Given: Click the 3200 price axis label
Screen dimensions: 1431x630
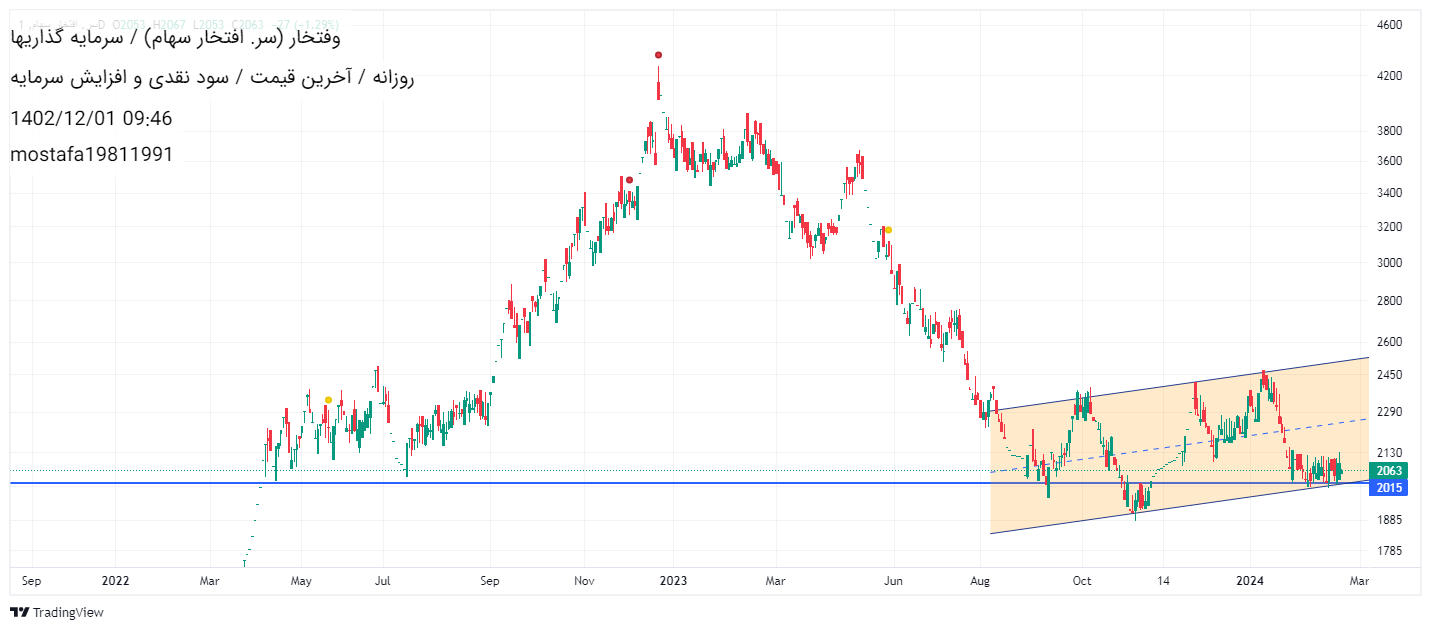Looking at the screenshot, I should 1390,227.
